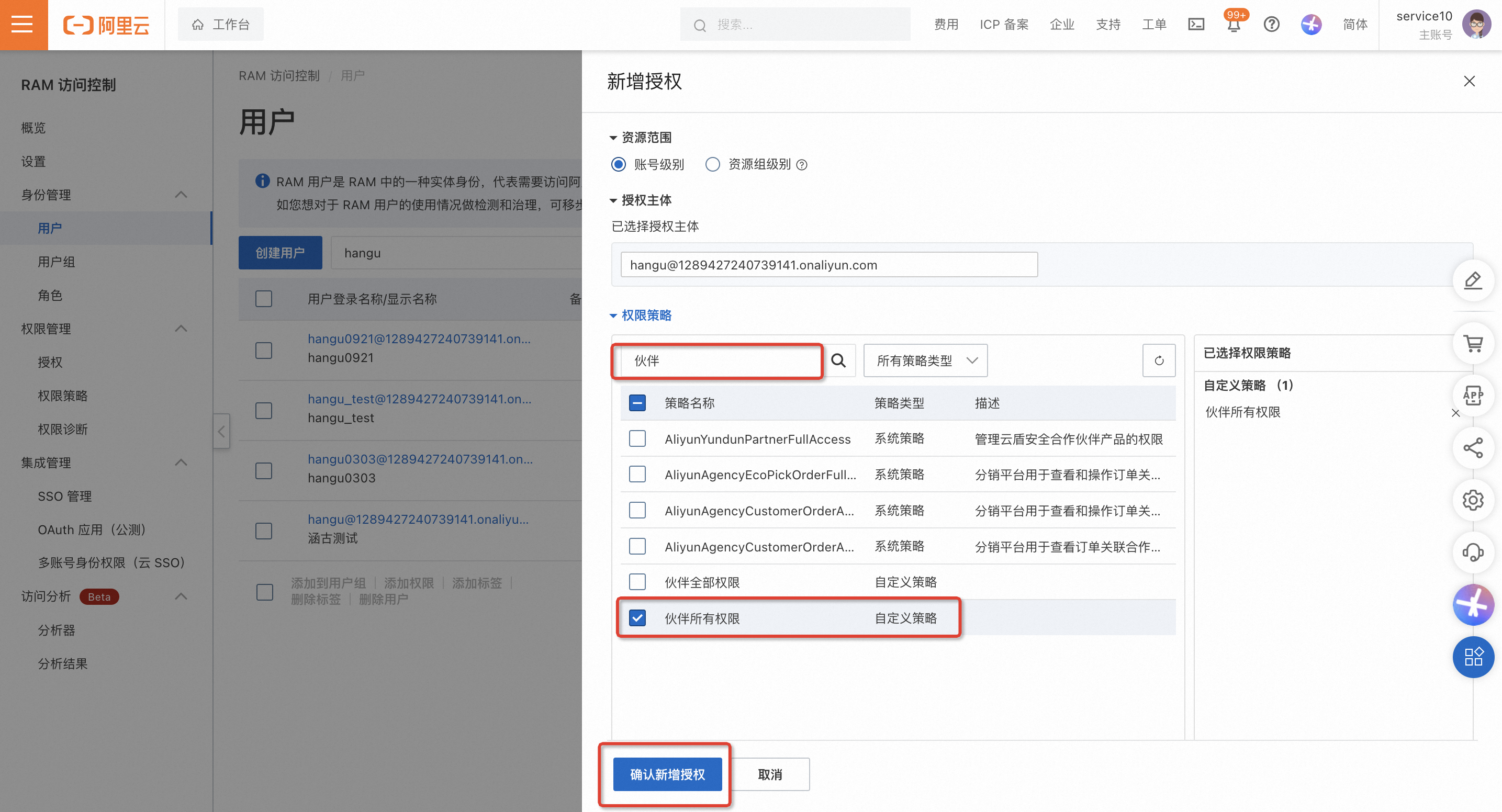Viewport: 1502px width, 812px height.
Task: Check the 伙伴全部权限 policy checkbox
Action: pyautogui.click(x=637, y=582)
